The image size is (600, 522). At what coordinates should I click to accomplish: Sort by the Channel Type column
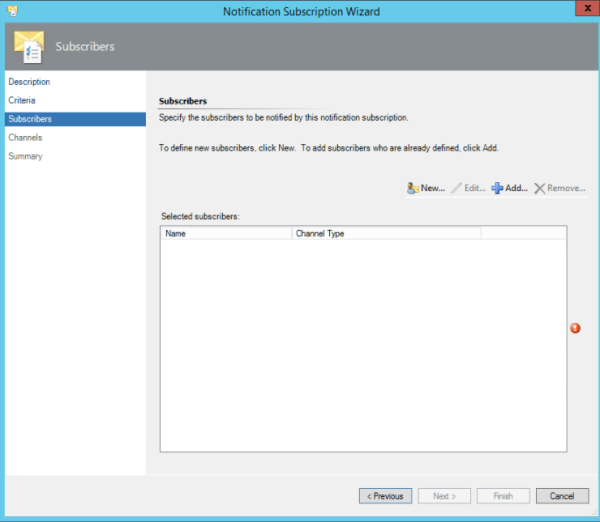386,233
